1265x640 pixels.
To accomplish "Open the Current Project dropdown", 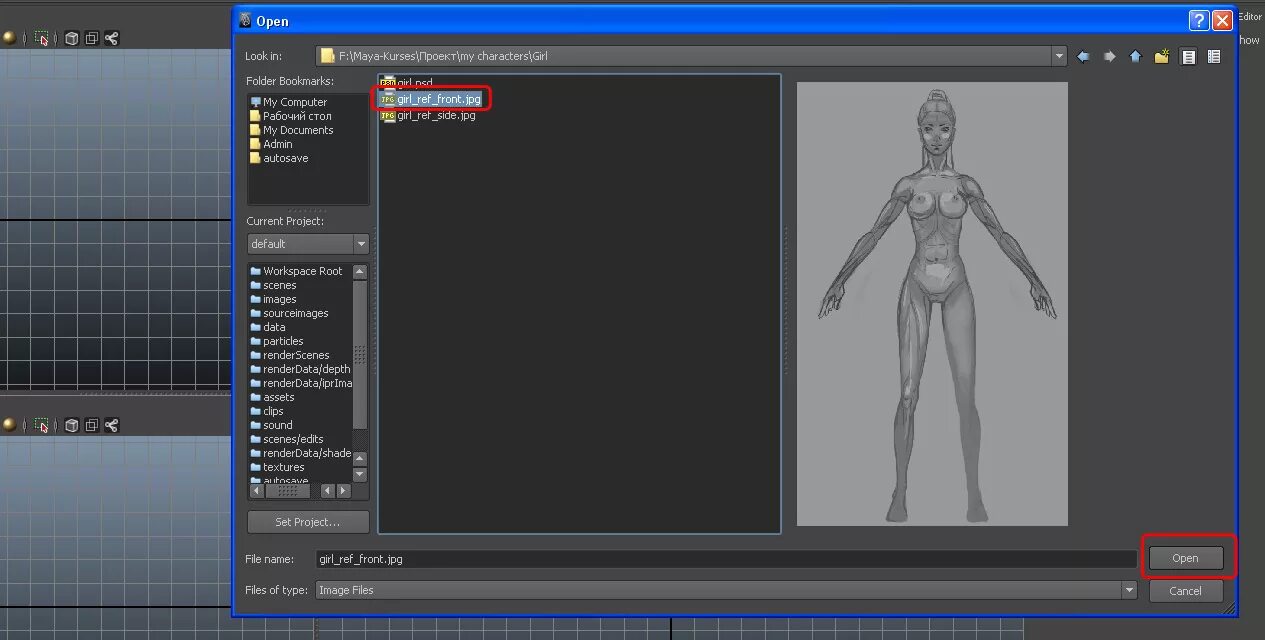I will pyautogui.click(x=361, y=244).
